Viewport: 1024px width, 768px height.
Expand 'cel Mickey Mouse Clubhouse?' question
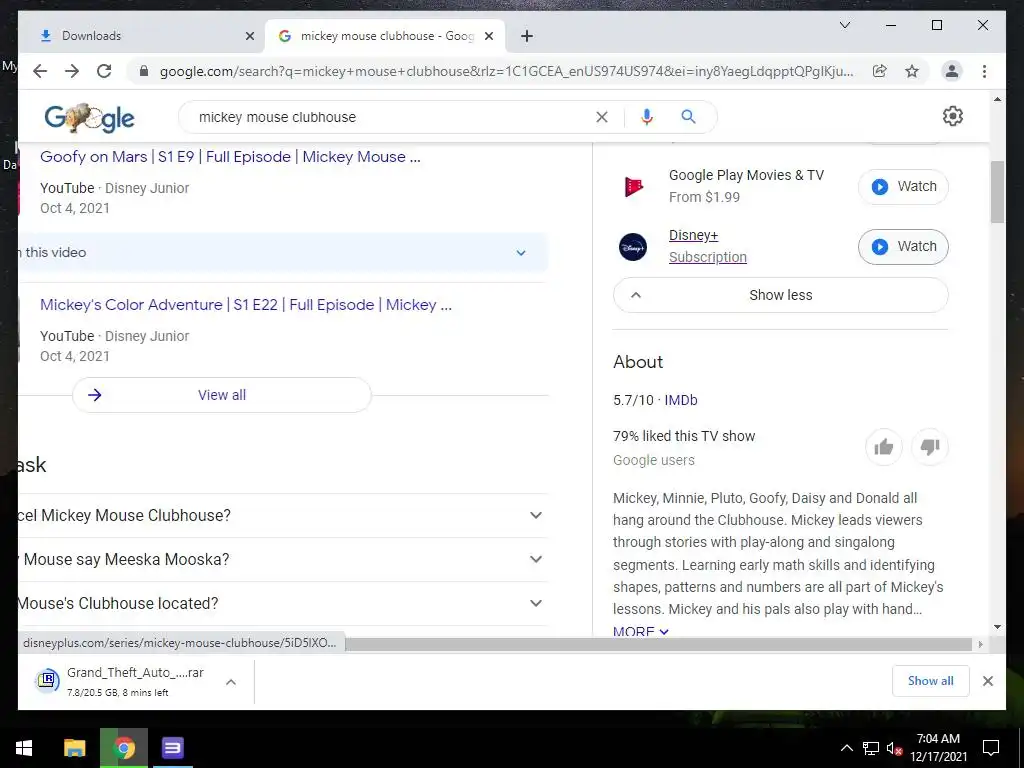point(283,515)
